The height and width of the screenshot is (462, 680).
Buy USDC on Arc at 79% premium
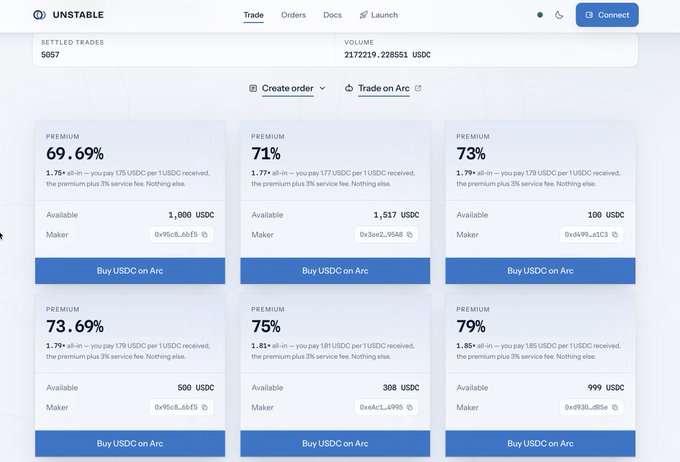pyautogui.click(x=540, y=443)
